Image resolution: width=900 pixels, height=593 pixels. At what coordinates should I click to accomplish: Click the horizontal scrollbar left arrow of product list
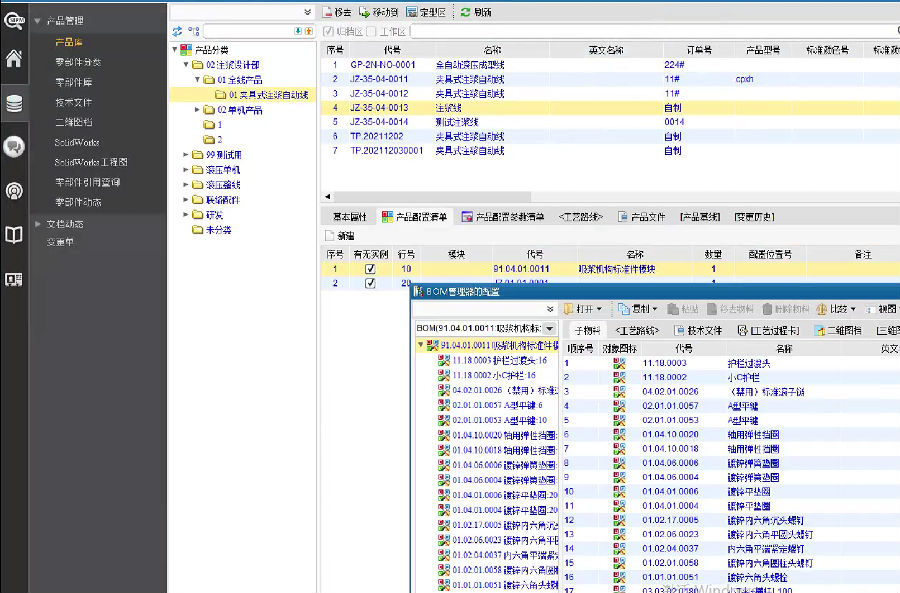[326, 198]
